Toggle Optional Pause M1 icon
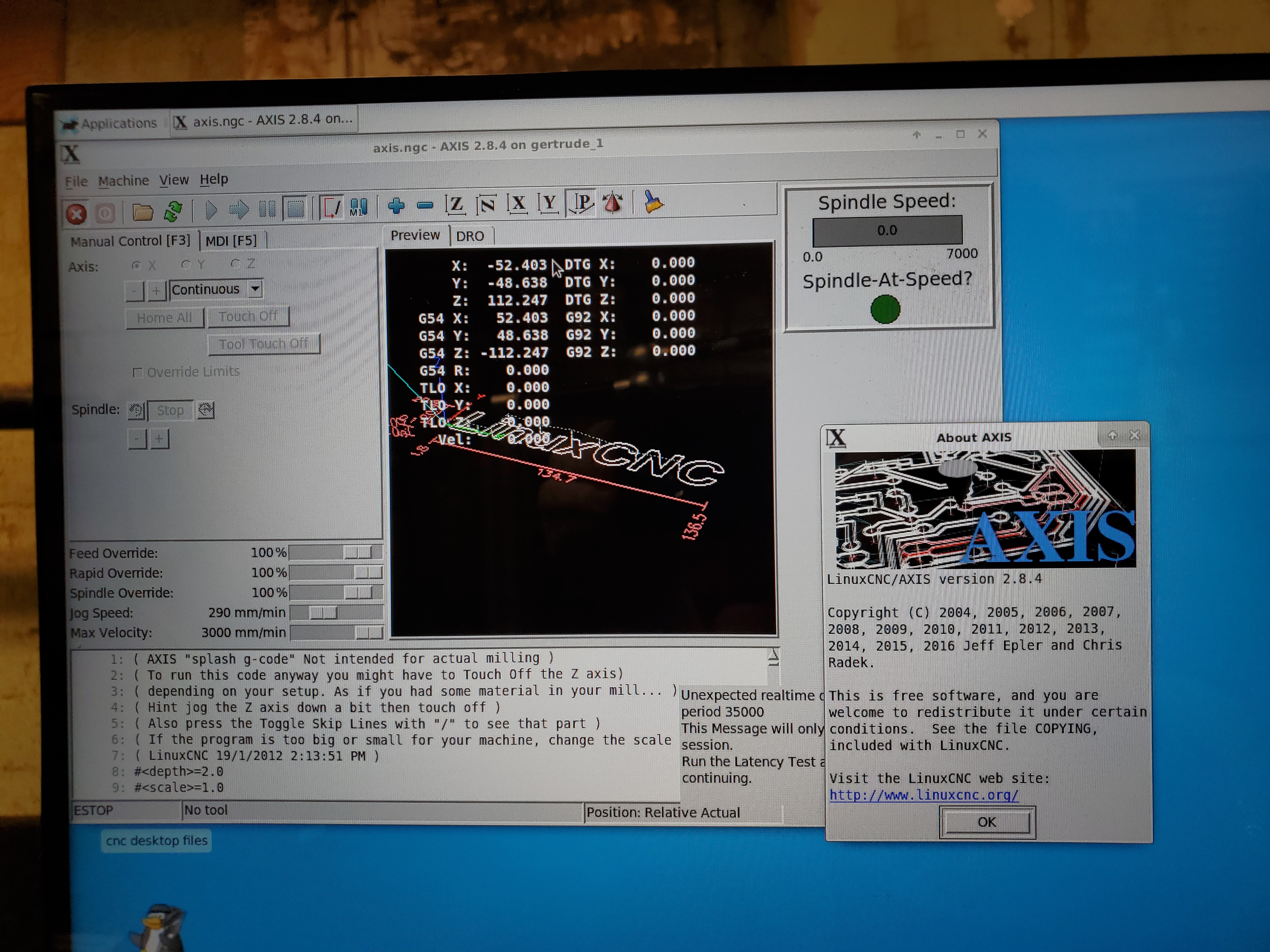The width and height of the screenshot is (1270, 952). tap(359, 207)
